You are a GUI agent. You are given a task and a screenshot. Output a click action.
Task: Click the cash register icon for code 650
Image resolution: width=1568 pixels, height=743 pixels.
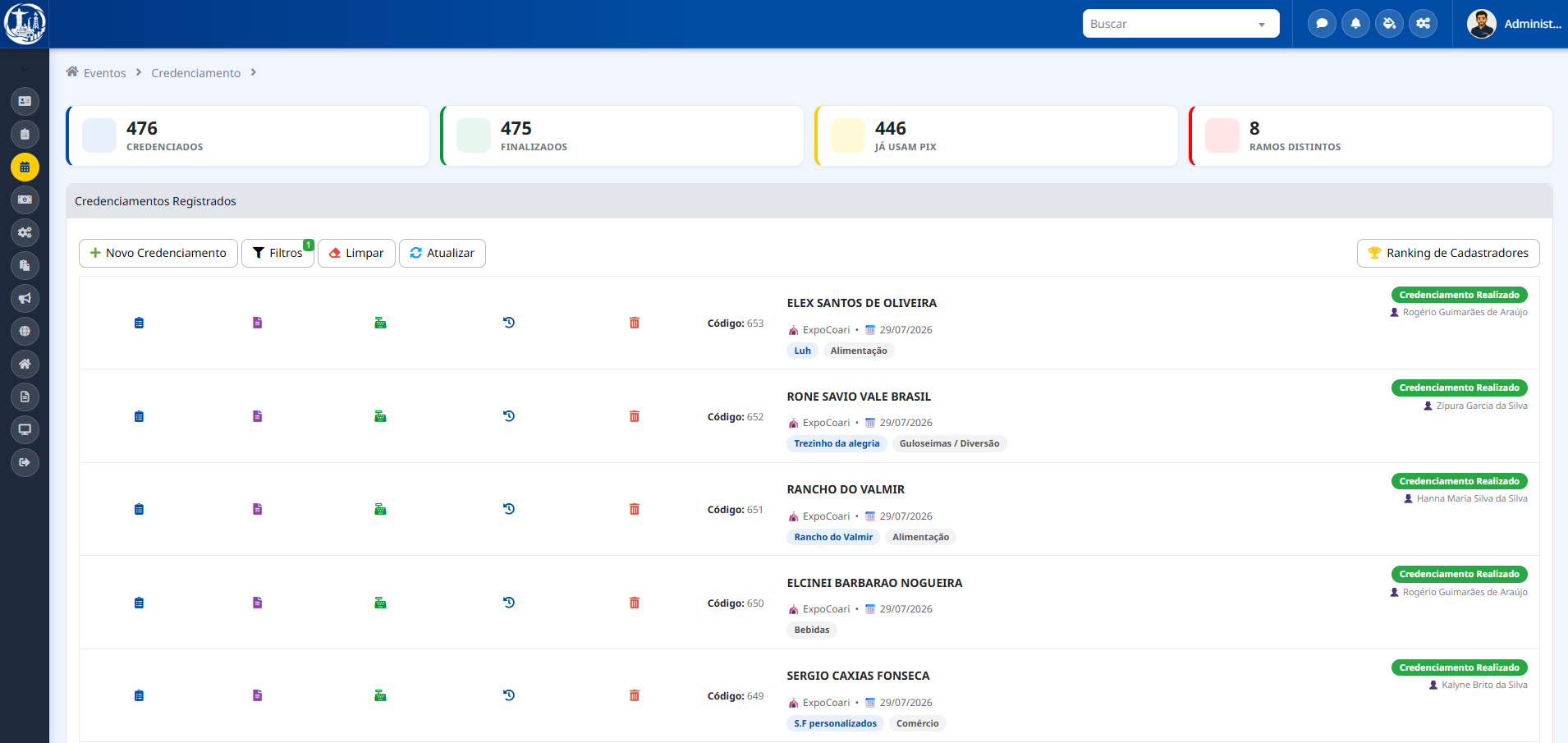(x=380, y=603)
